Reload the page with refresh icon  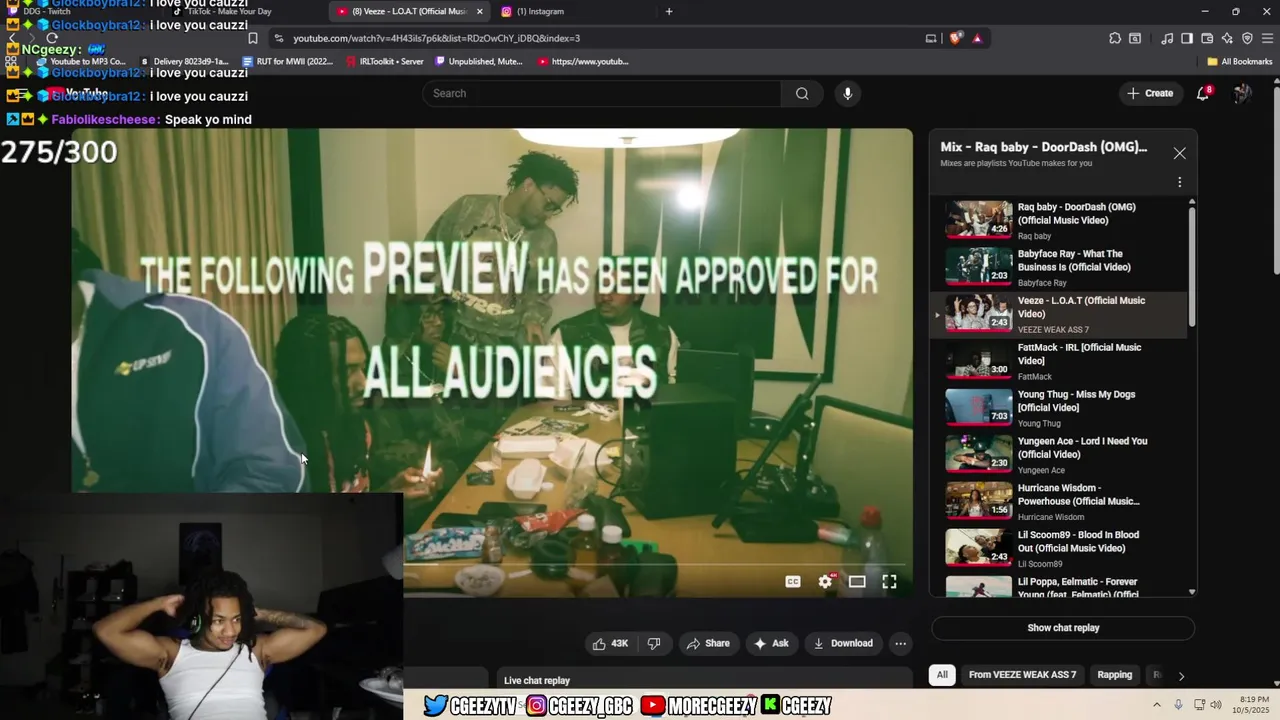pos(52,38)
